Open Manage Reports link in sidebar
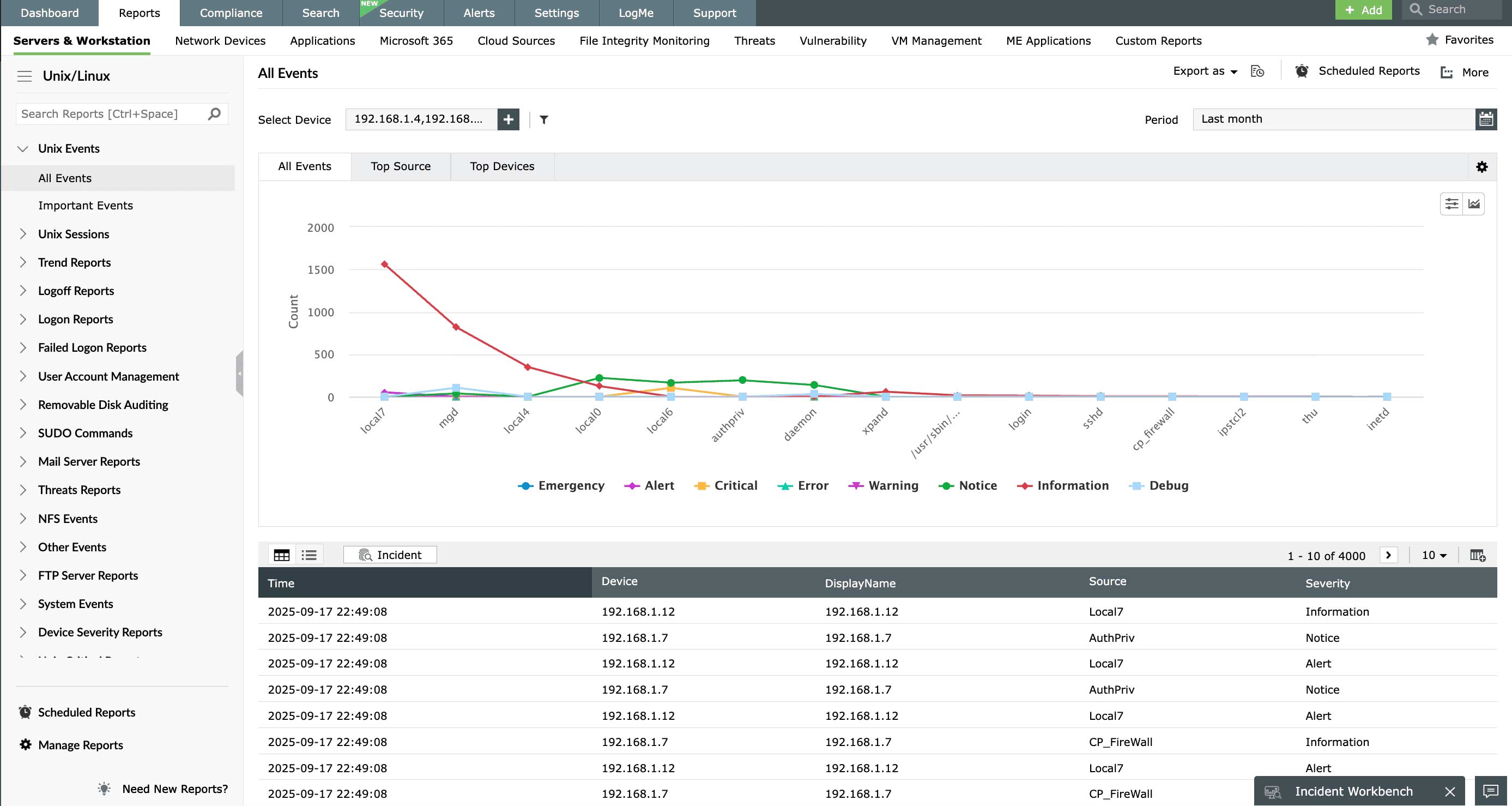 click(x=81, y=744)
